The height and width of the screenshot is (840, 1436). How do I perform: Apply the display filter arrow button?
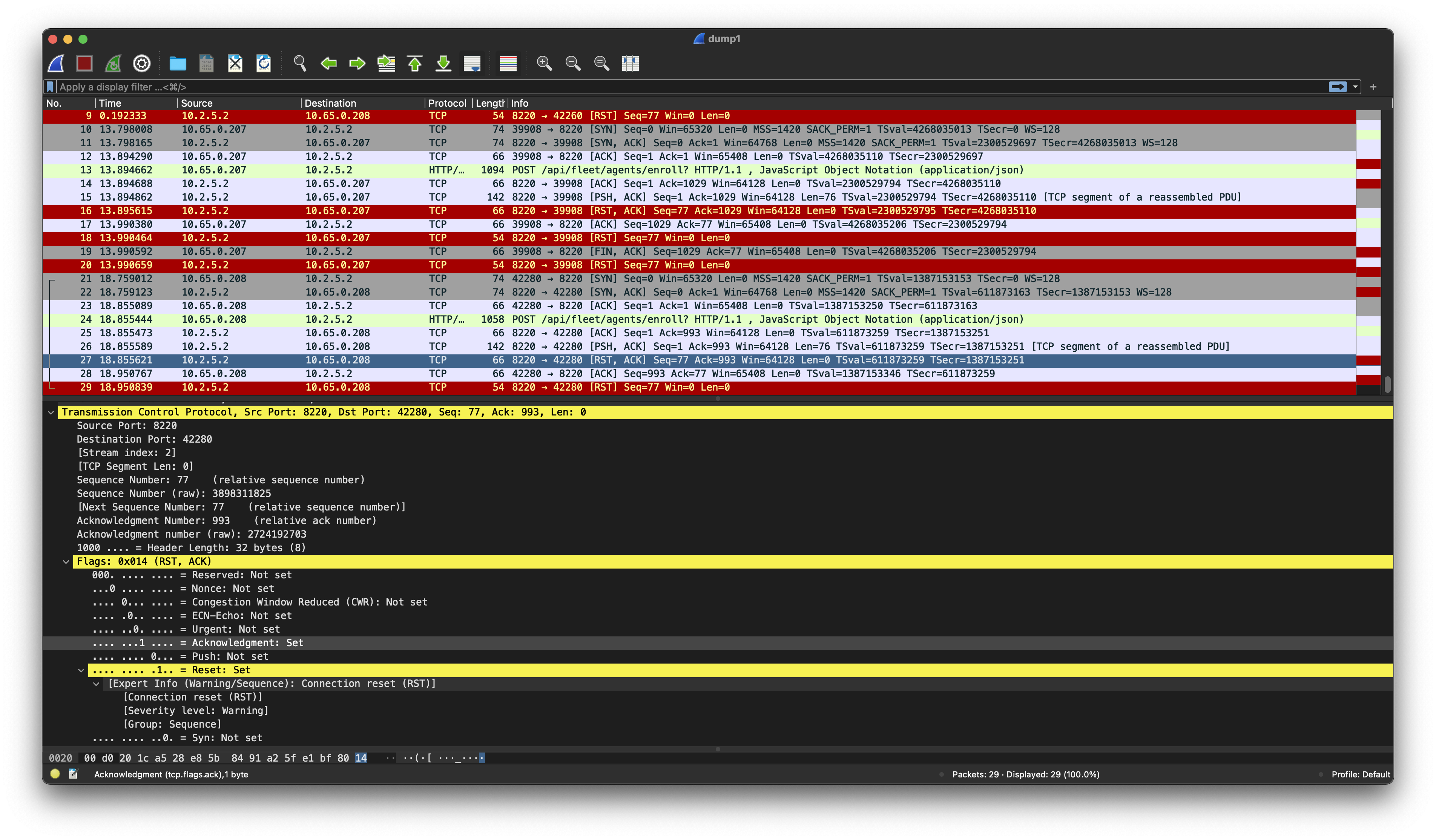(1338, 87)
